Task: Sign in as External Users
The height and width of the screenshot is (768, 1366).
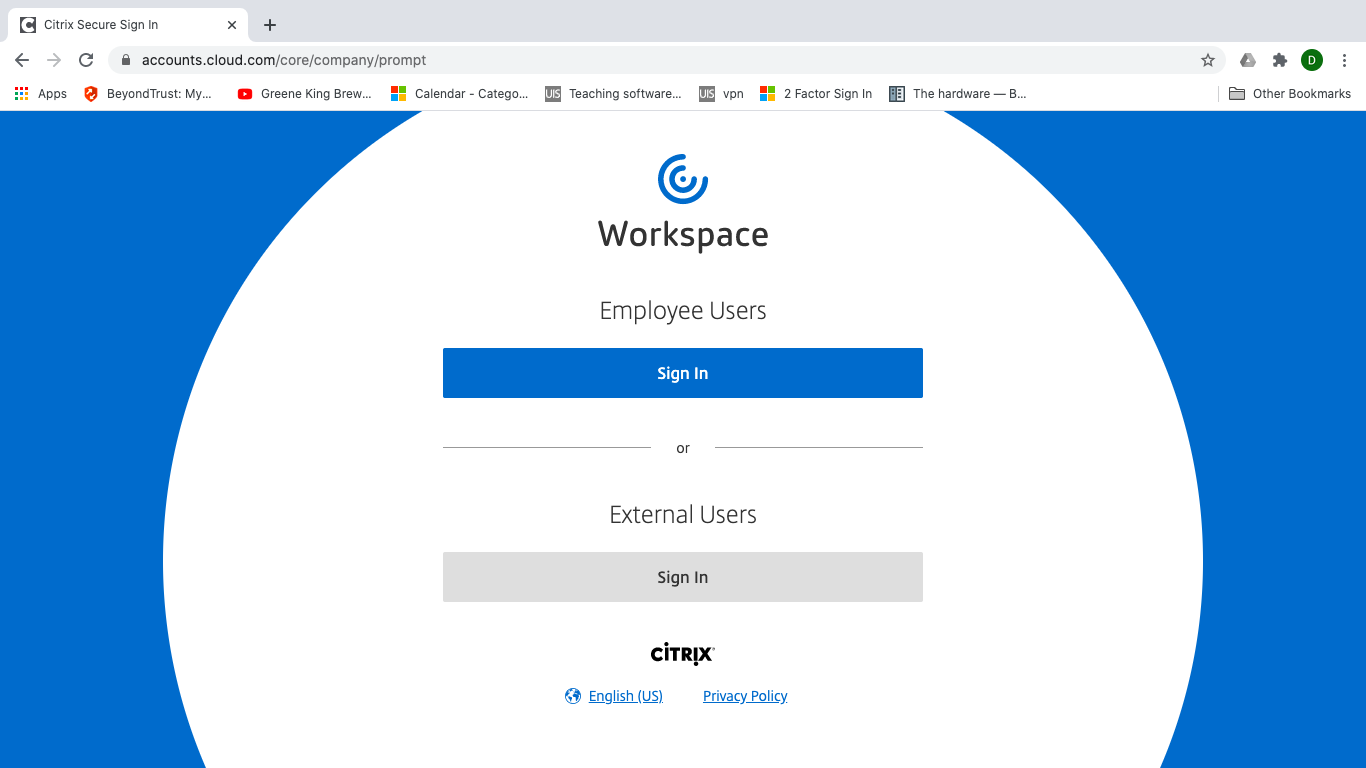Action: point(683,577)
